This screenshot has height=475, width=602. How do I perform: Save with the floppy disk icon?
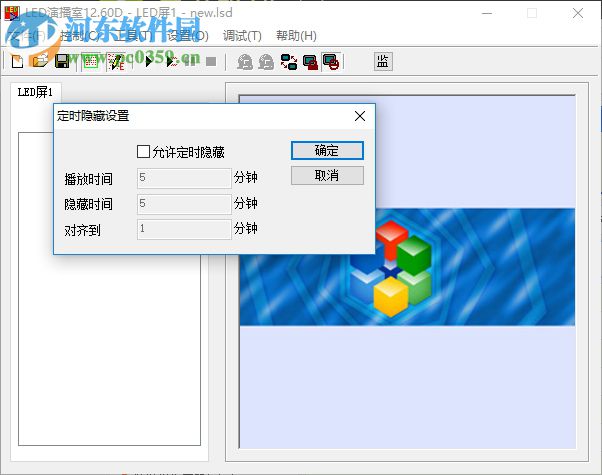pos(62,61)
